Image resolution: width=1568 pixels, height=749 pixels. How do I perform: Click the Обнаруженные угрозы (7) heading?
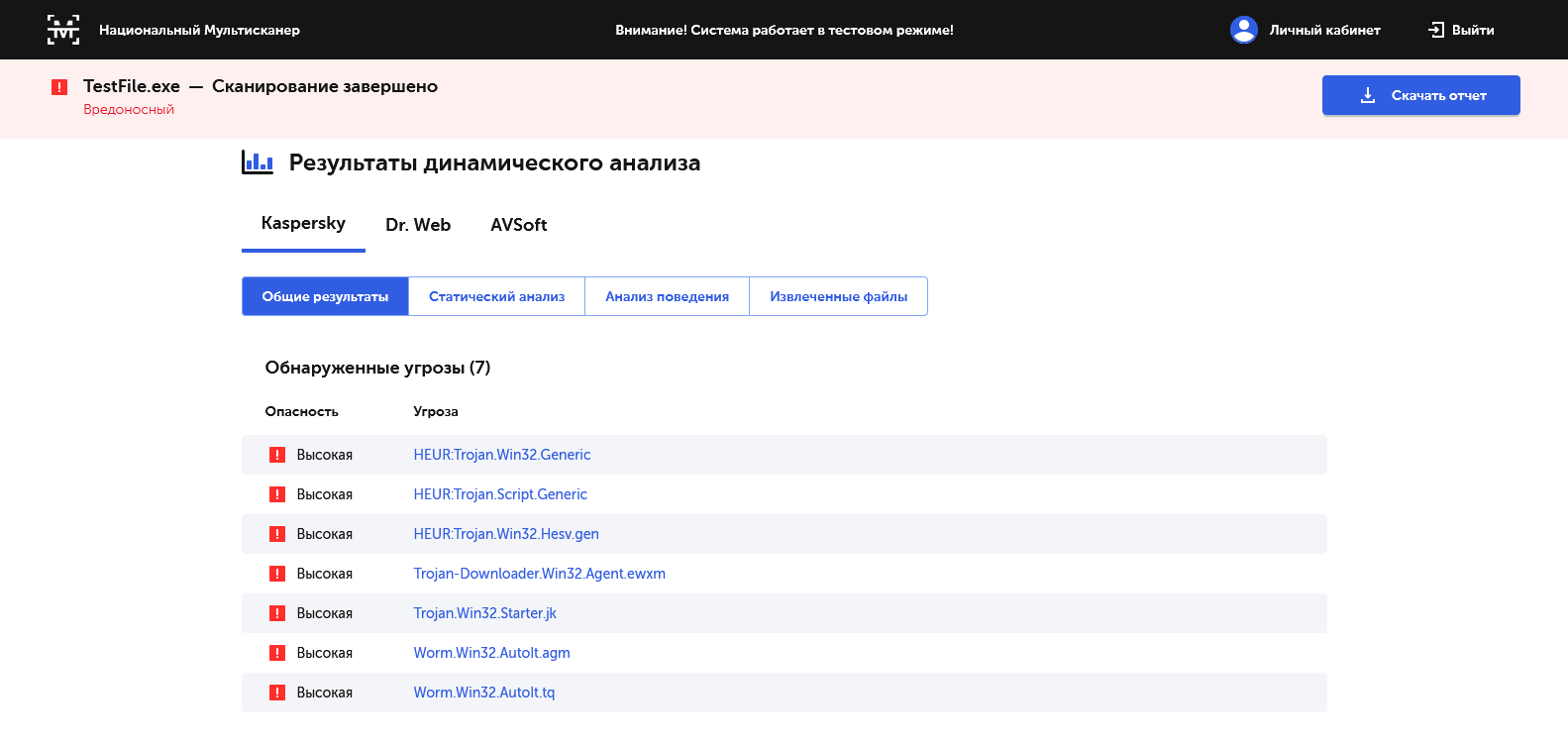point(377,368)
